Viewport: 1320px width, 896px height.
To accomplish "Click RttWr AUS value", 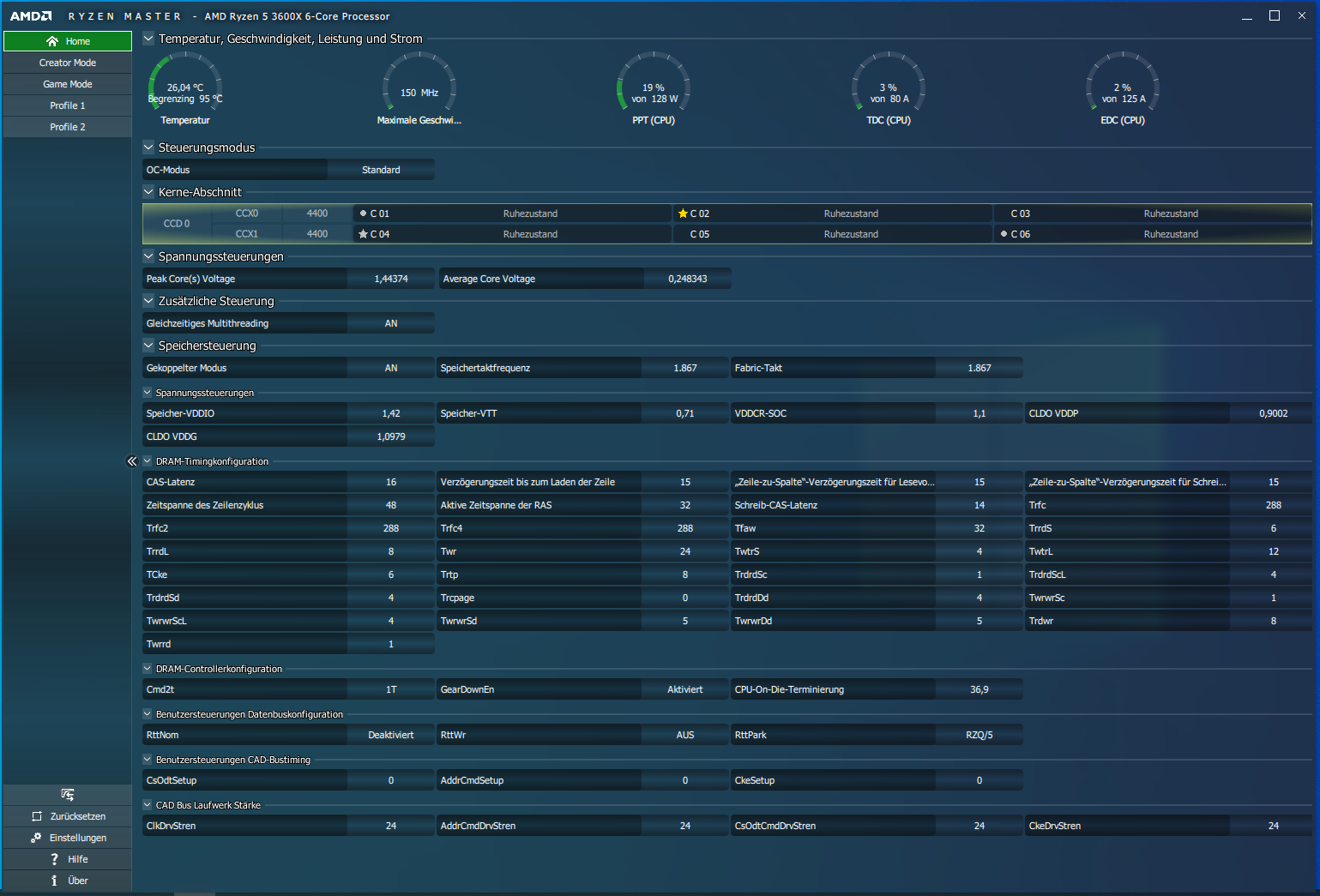I will (x=685, y=735).
